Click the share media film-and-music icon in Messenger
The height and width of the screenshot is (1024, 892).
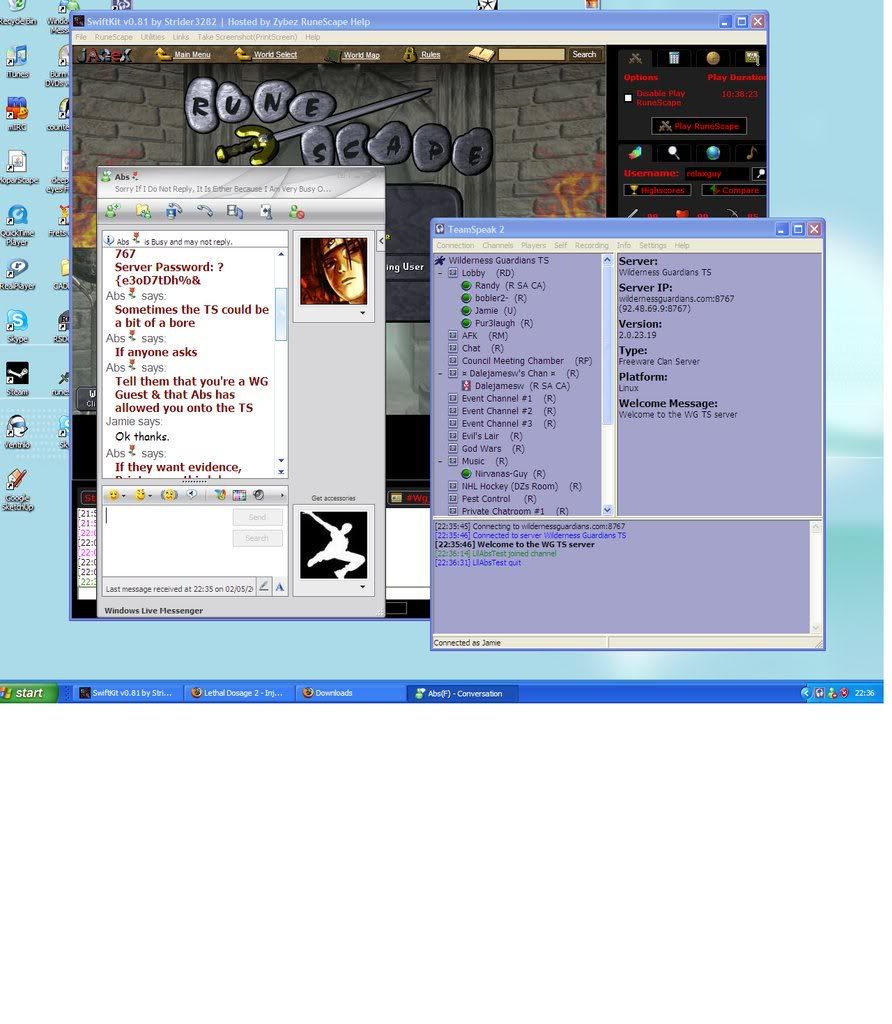click(235, 212)
